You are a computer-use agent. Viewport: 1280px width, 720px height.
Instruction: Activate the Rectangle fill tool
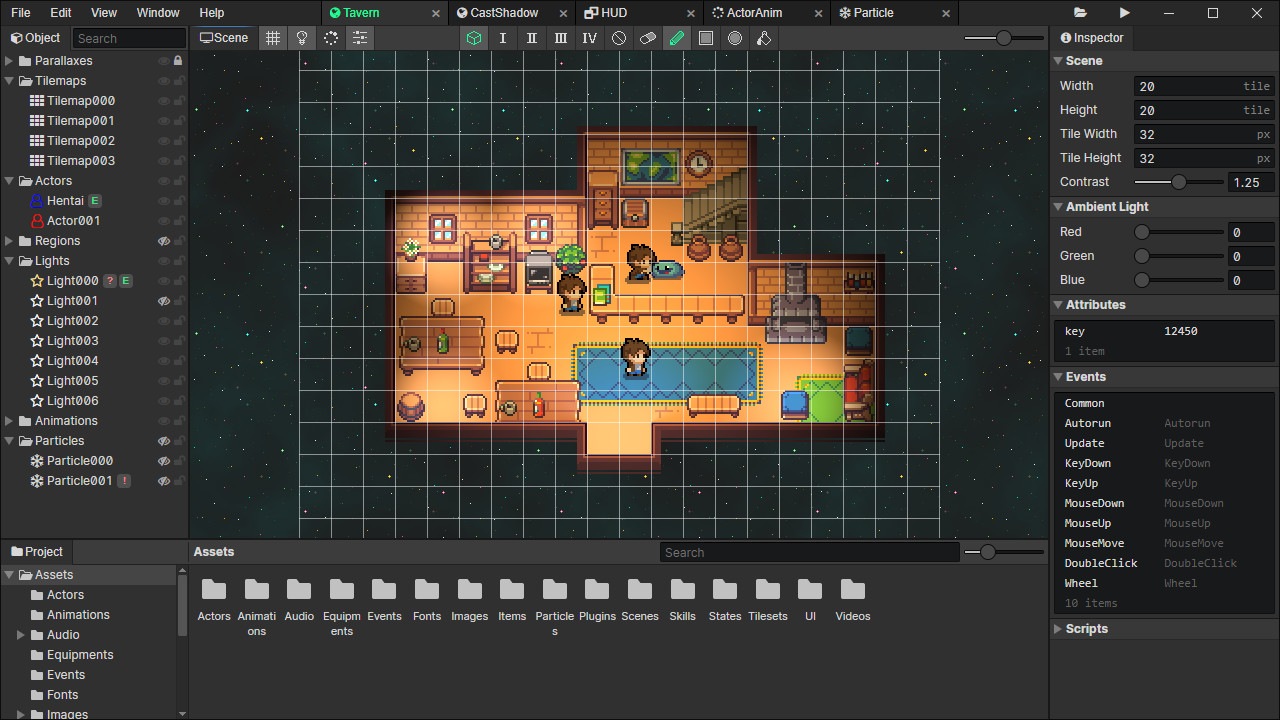pos(706,38)
